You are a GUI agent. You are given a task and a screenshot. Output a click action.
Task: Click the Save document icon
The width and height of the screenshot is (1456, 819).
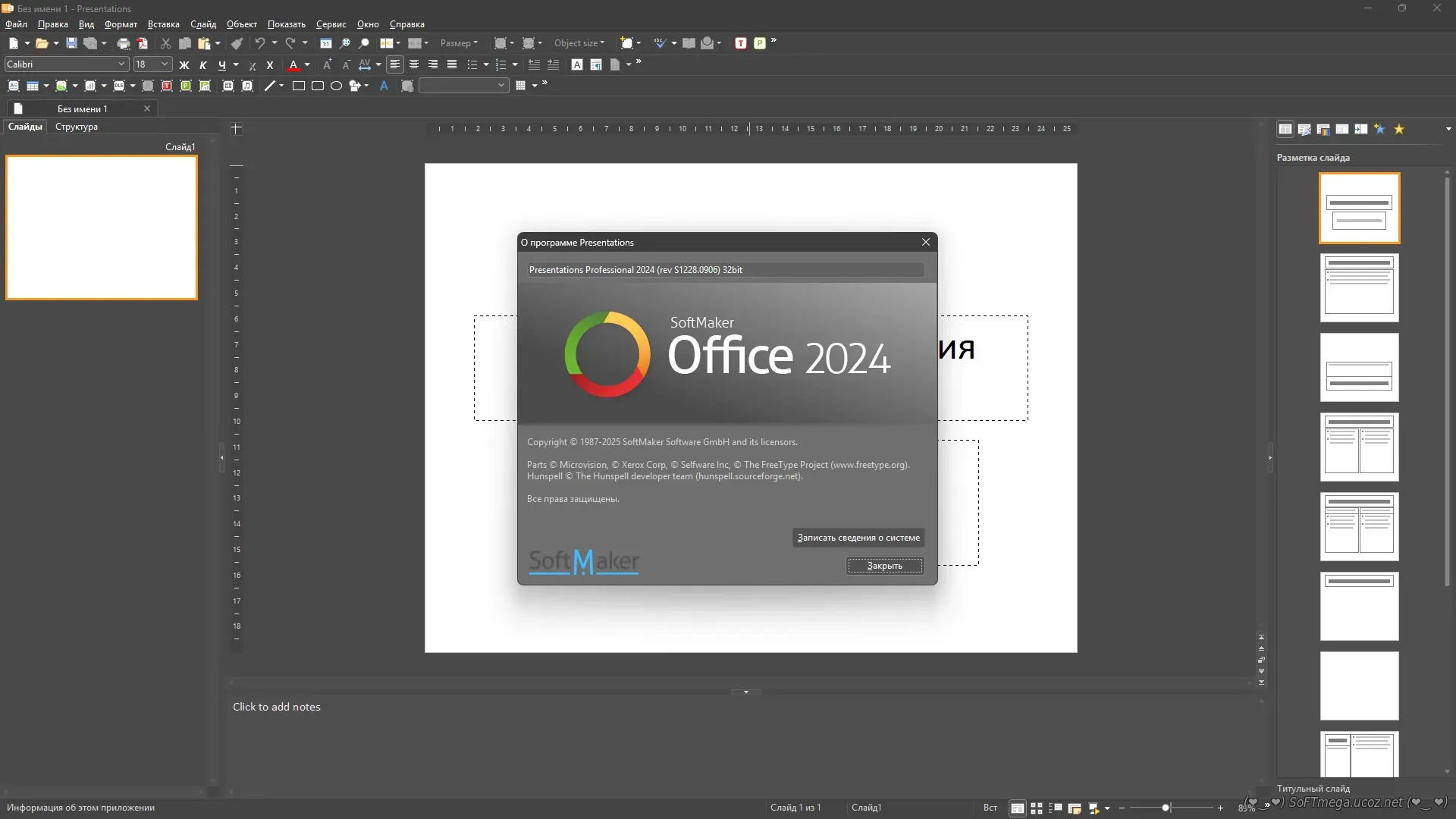tap(71, 43)
